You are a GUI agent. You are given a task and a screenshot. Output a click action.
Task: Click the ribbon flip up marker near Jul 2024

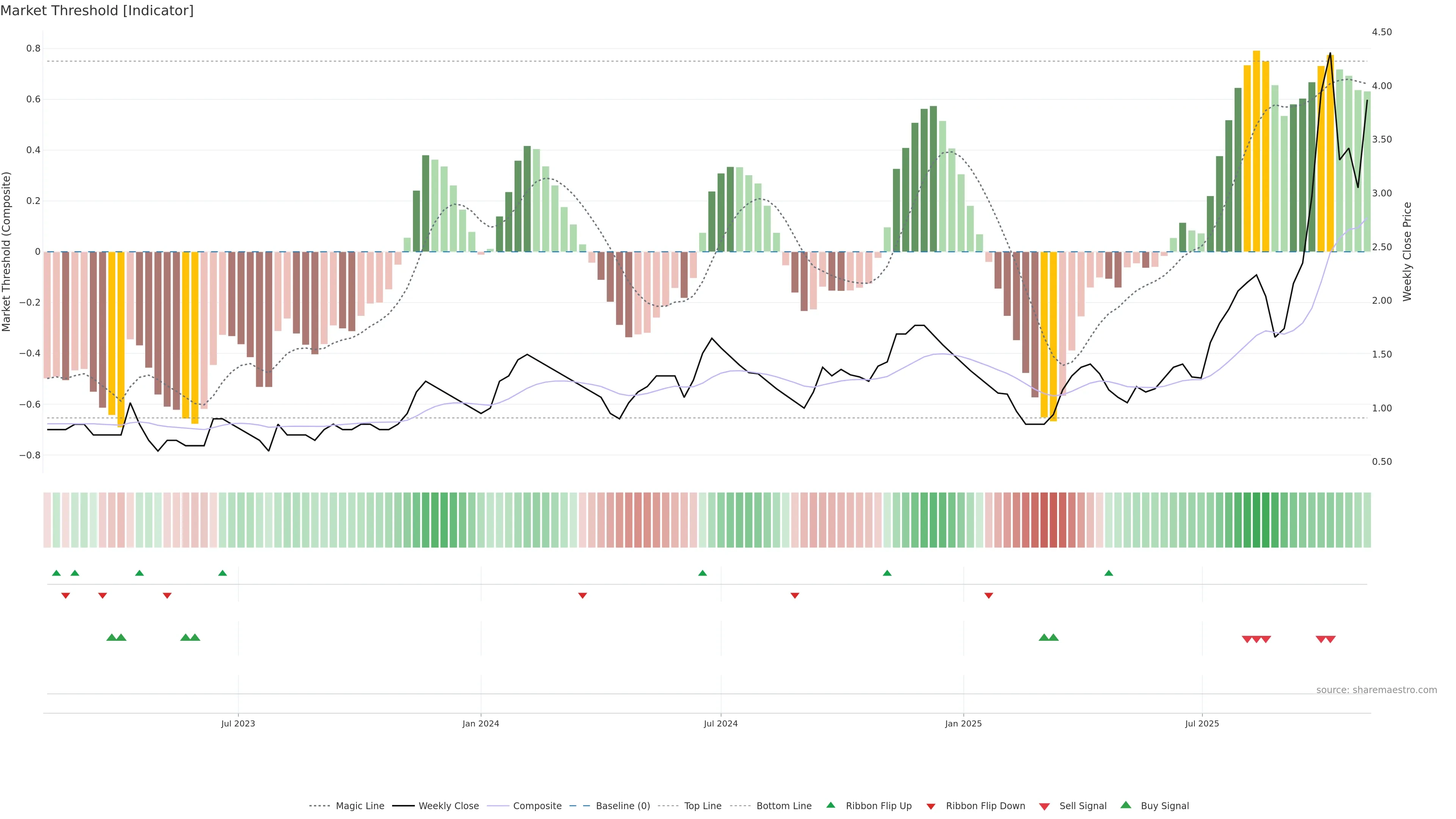(x=703, y=573)
